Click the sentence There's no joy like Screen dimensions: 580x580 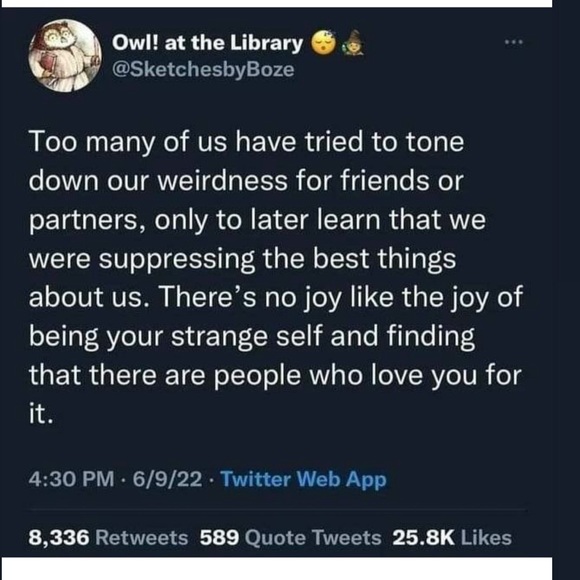277,297
